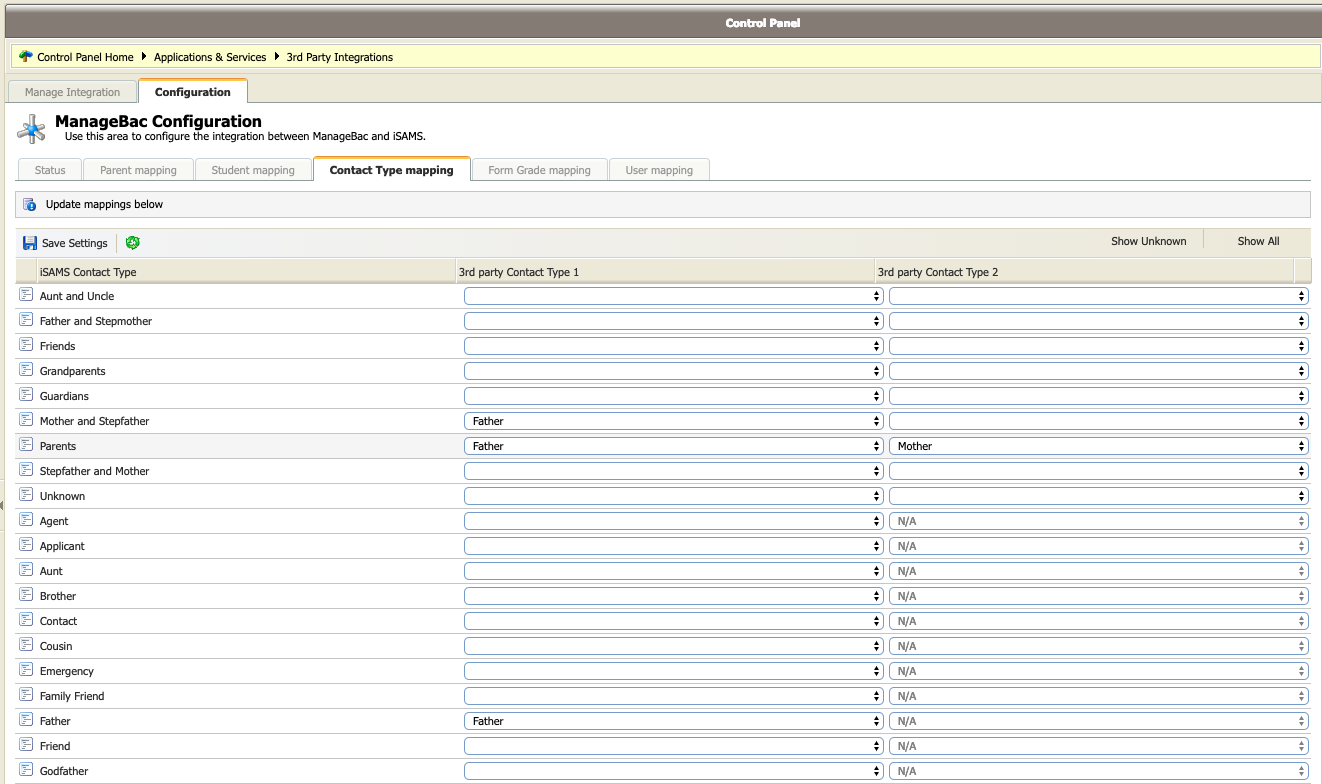Click the row icon beside Friend
Image resolution: width=1322 pixels, height=784 pixels.
[26, 746]
